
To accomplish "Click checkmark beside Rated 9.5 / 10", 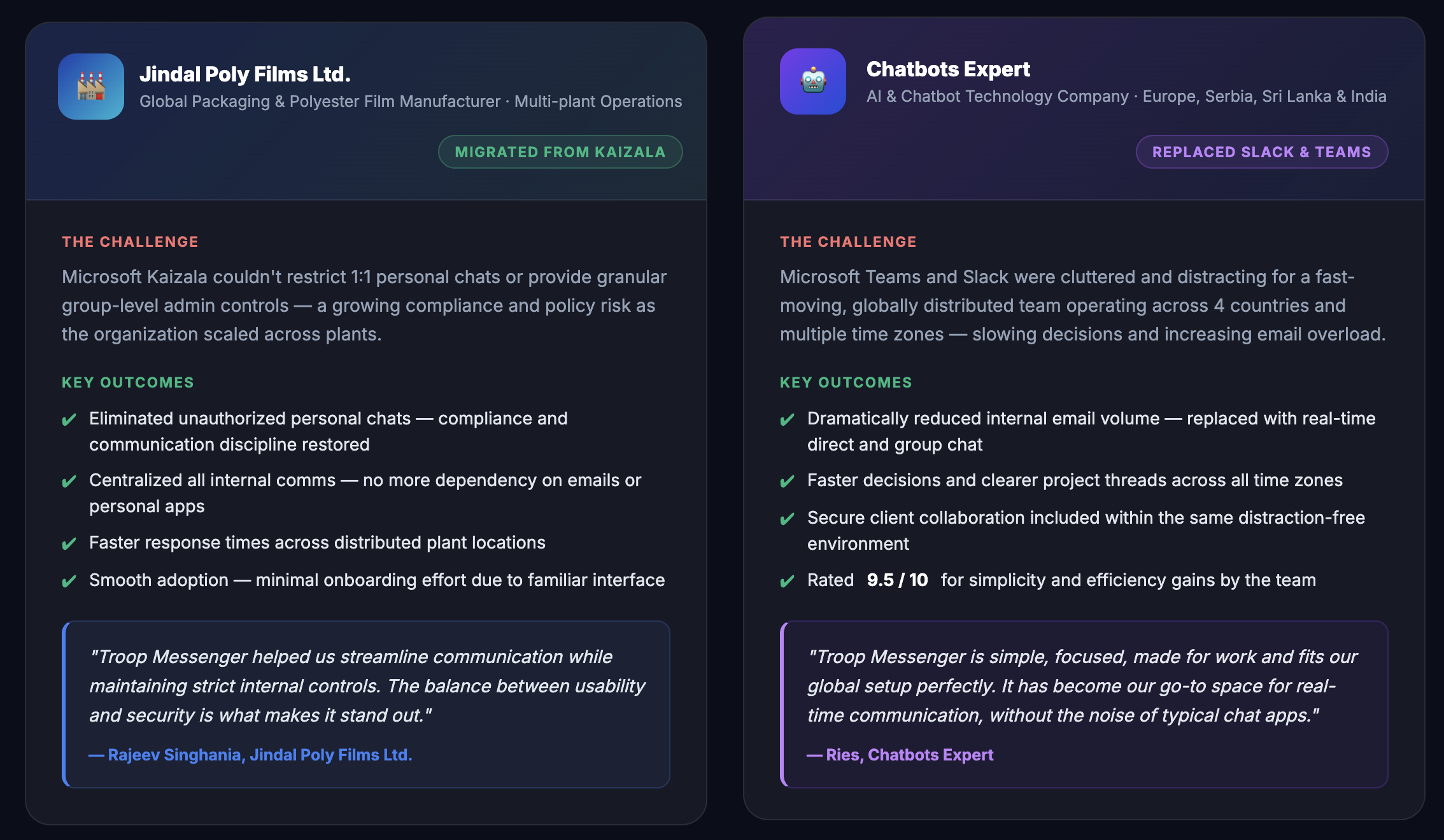I will 788,581.
